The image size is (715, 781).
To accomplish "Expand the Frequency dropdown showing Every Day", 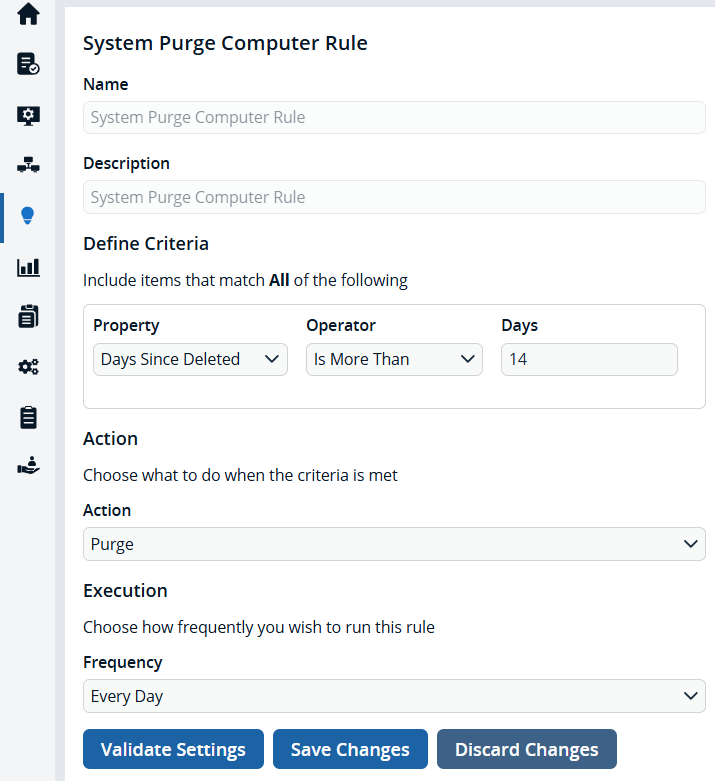I will tap(394, 696).
